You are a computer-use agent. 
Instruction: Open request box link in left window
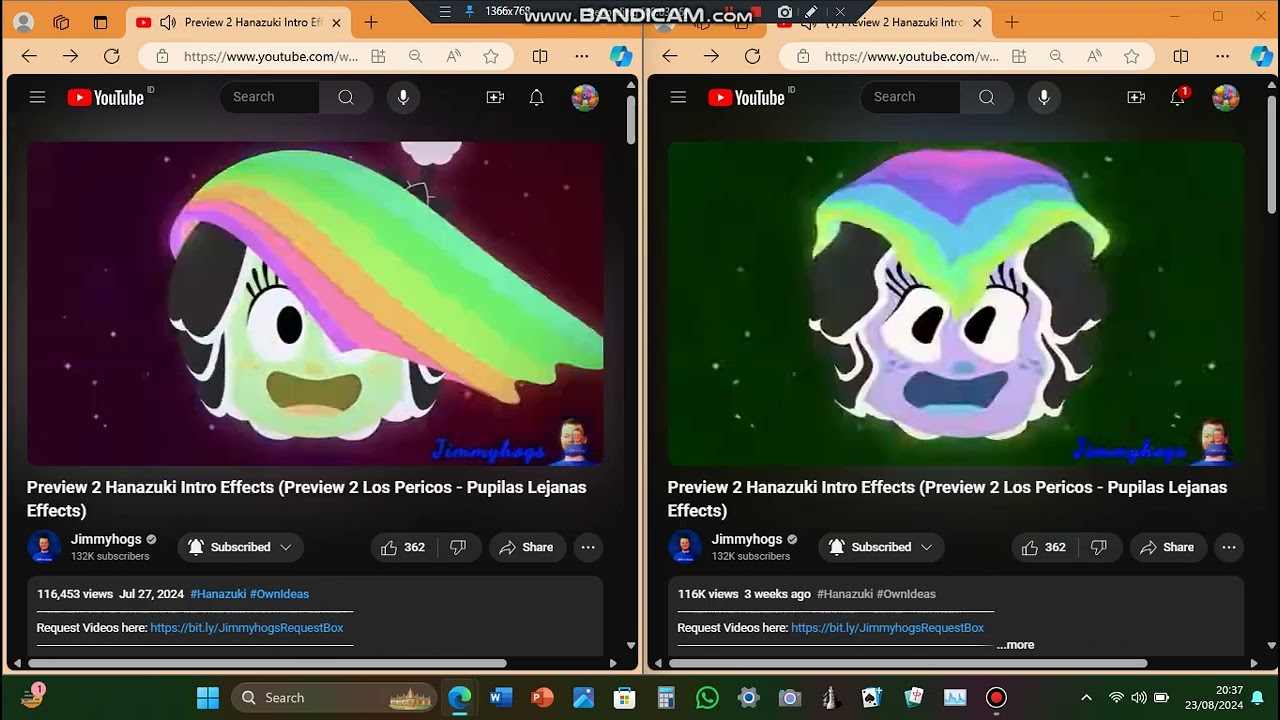point(247,628)
